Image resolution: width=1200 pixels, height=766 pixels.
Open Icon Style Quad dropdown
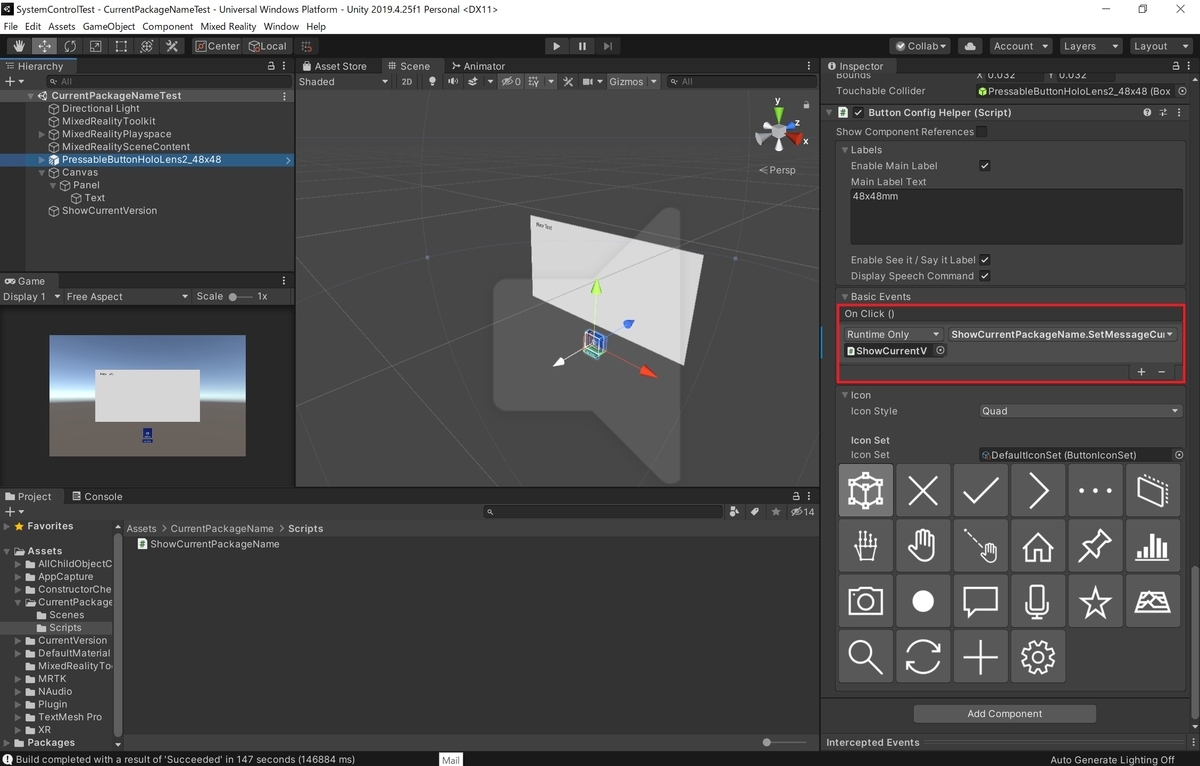point(1080,411)
